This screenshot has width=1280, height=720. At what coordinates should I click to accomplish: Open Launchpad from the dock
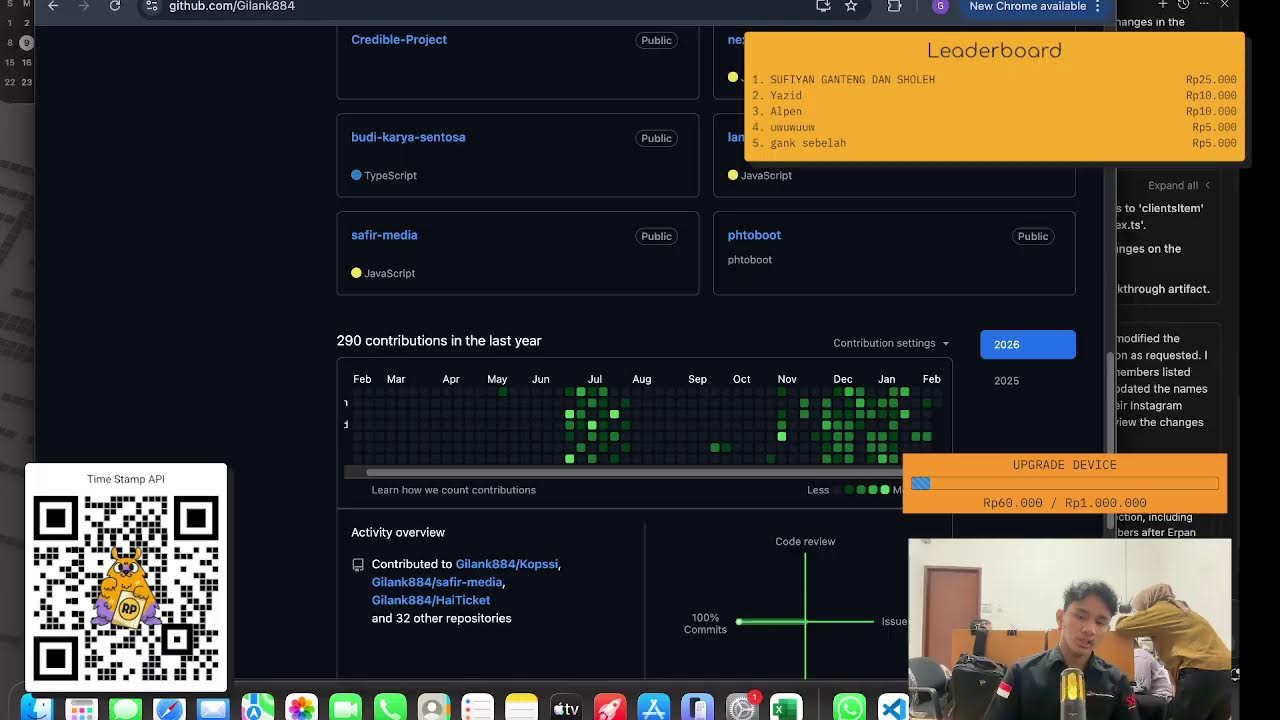(x=81, y=708)
